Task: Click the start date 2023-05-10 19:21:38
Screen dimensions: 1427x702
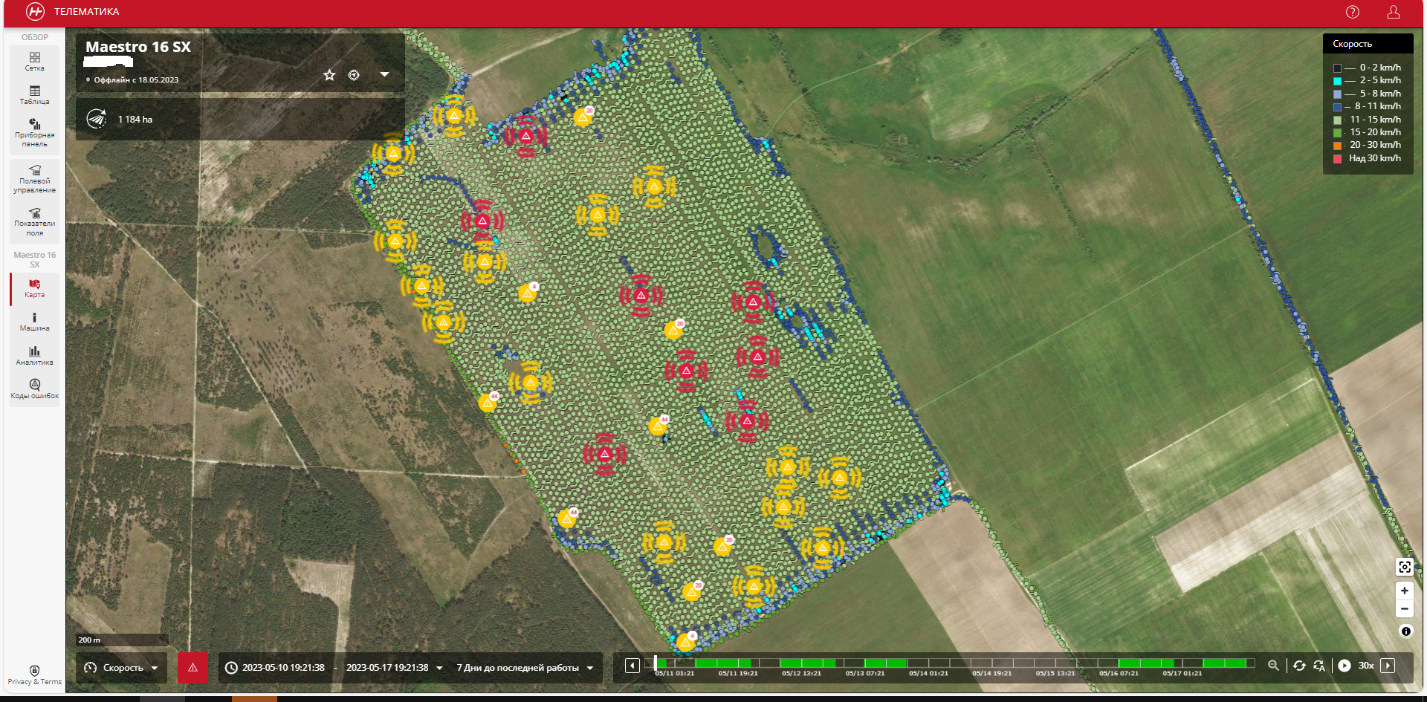Action: point(285,668)
